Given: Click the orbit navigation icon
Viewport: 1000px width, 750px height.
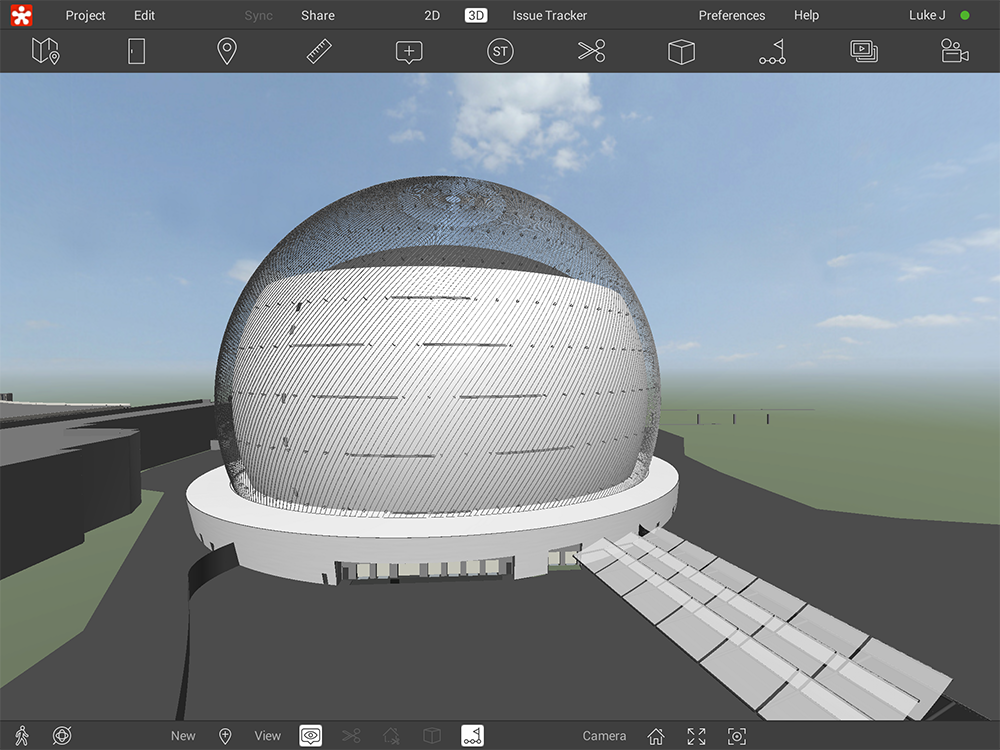Looking at the screenshot, I should 62,735.
